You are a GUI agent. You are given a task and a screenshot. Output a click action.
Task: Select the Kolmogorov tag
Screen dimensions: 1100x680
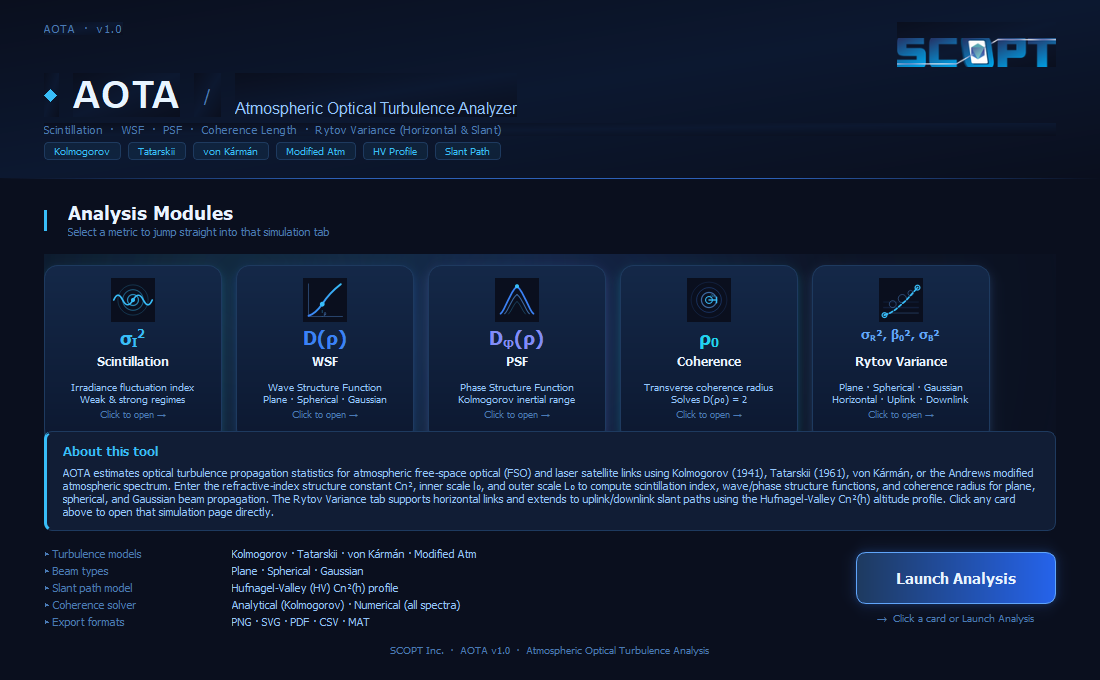pyautogui.click(x=82, y=152)
